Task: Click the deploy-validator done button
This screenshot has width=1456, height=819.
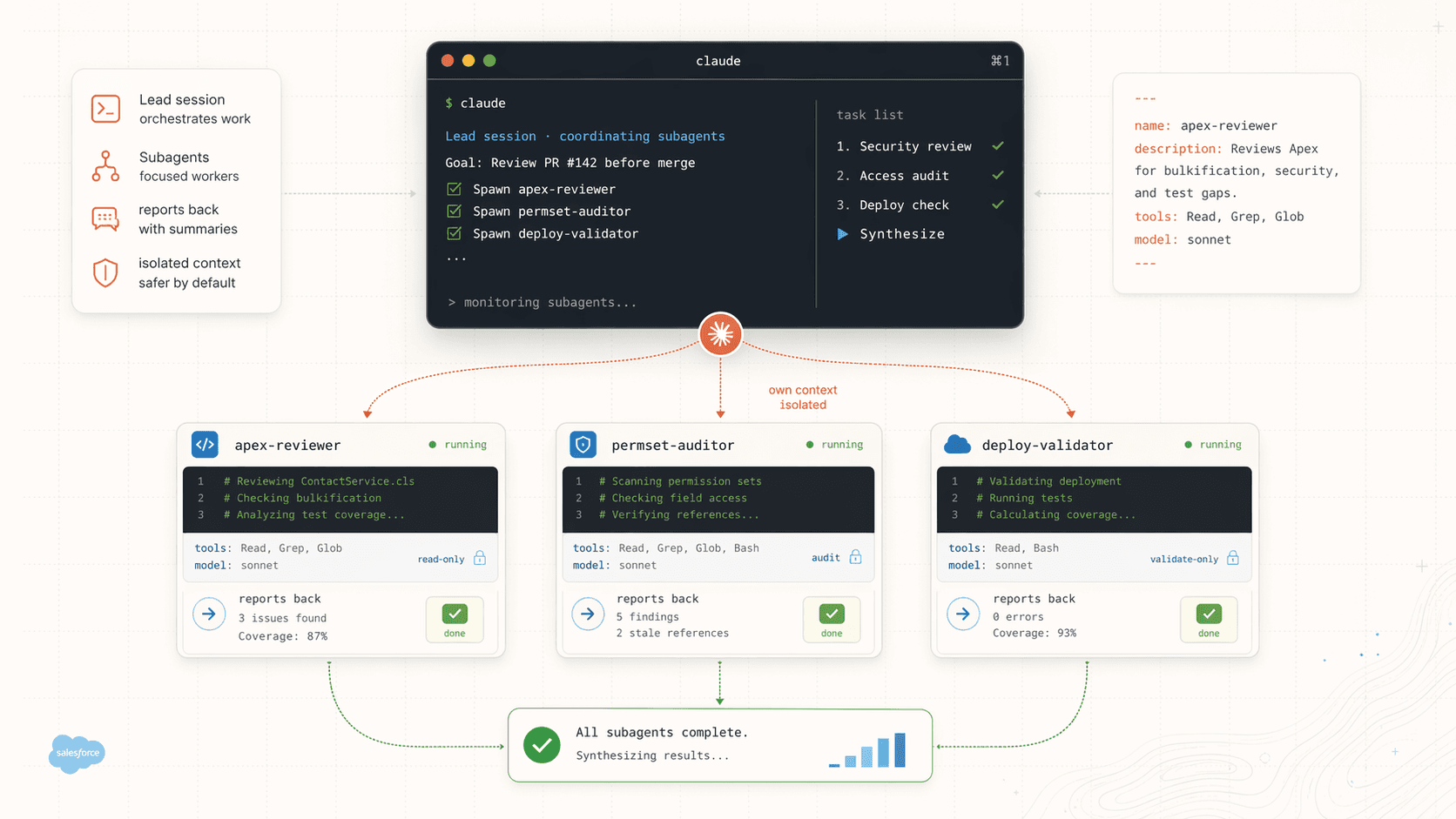Action: click(1209, 620)
